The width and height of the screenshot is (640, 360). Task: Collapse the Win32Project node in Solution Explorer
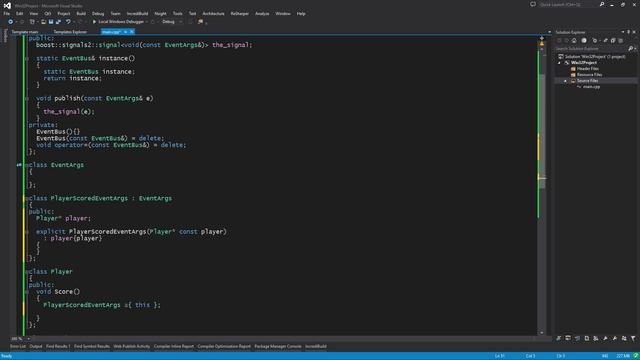coord(560,63)
